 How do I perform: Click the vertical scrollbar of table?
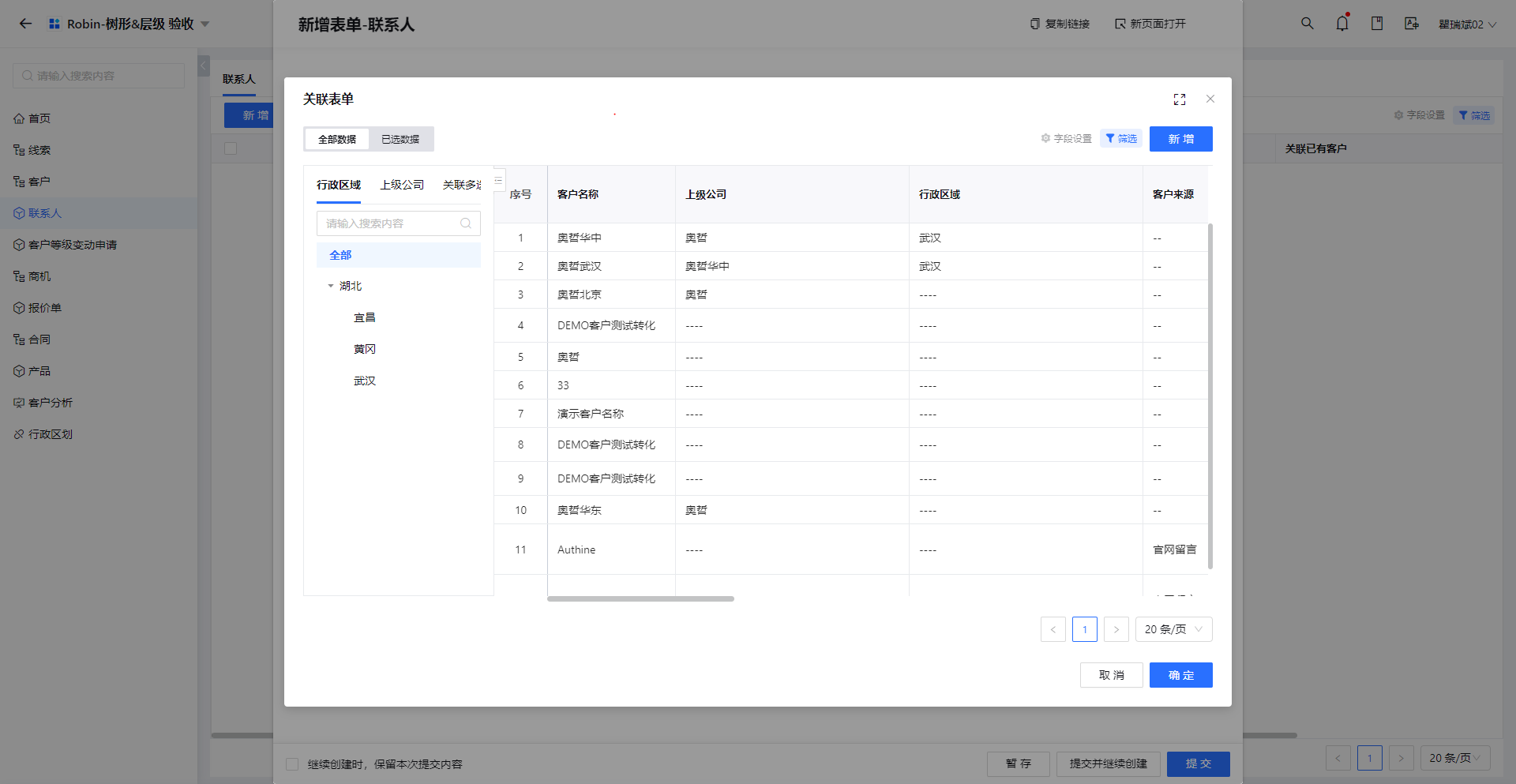[1210, 396]
